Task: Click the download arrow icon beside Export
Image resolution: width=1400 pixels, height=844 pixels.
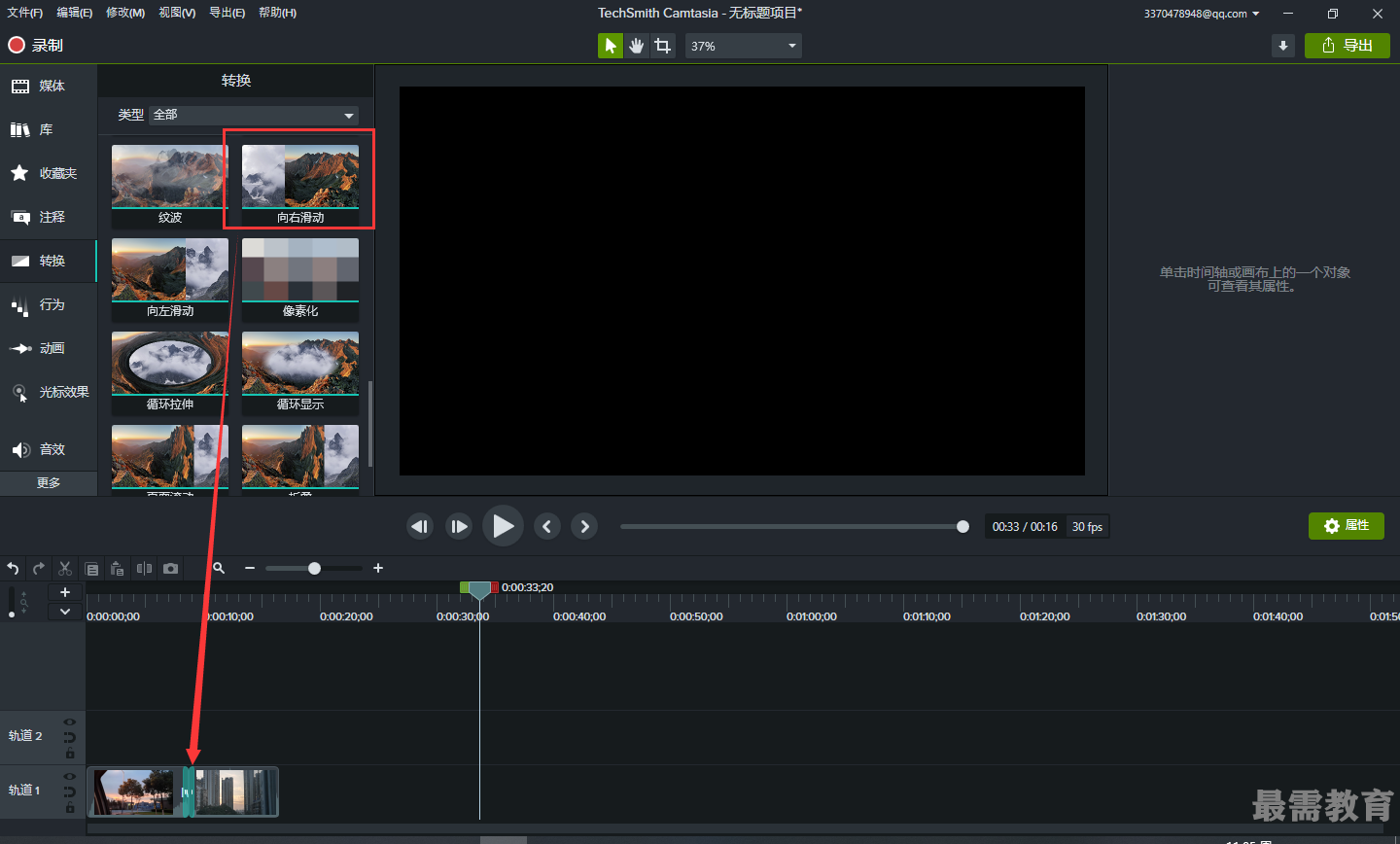Action: [x=1283, y=46]
